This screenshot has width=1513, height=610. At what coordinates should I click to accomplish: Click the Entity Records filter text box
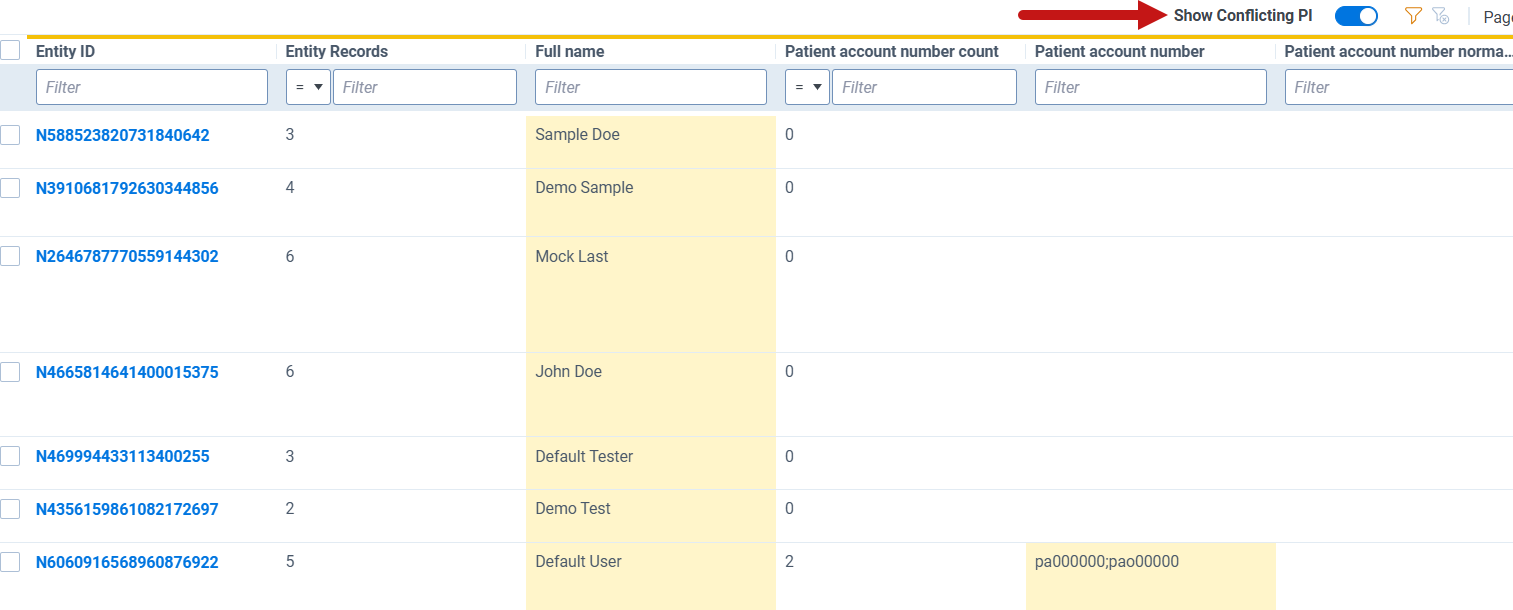click(424, 87)
